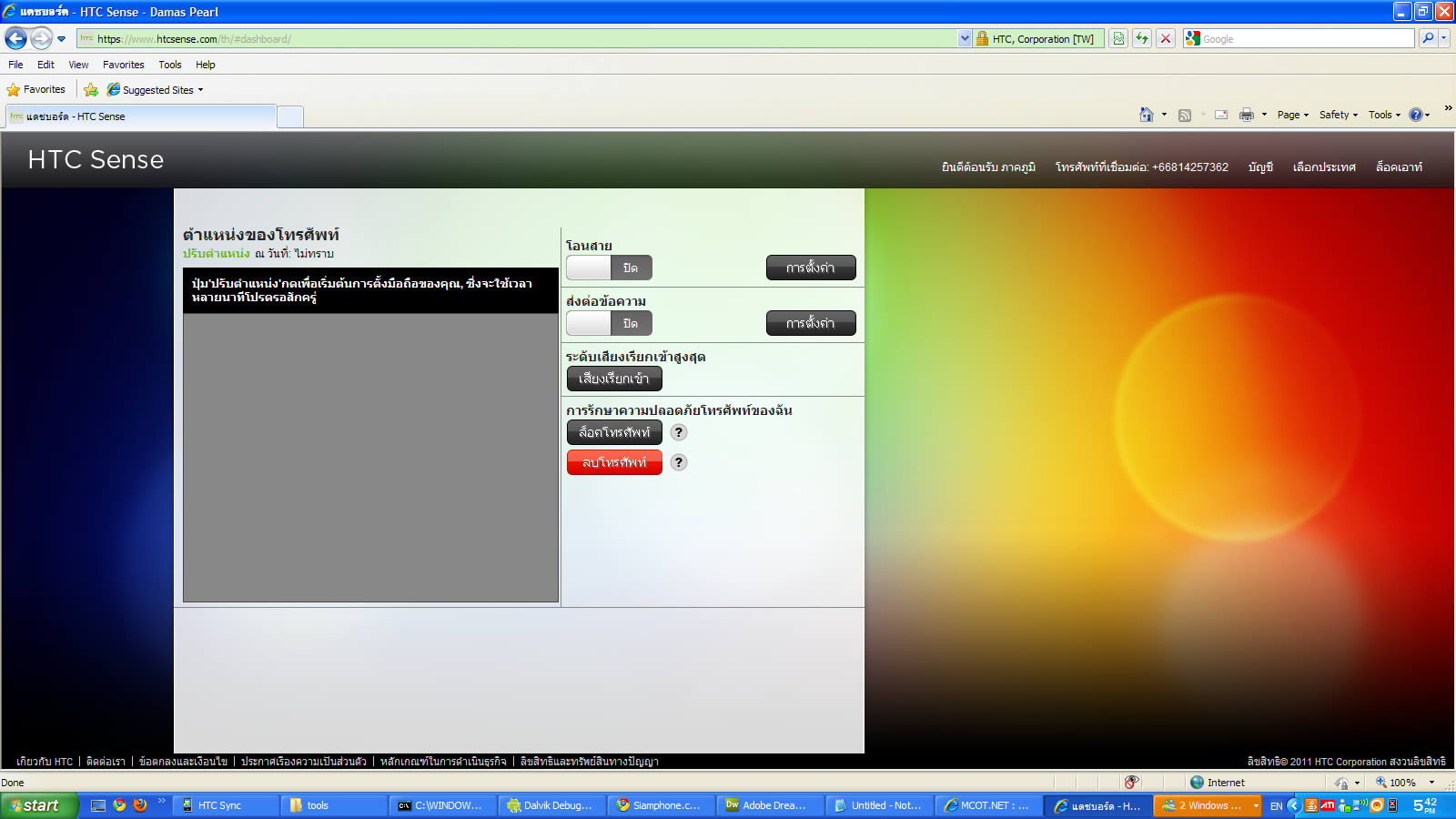Toggle the โอนสาย call forwarding switch

point(609,268)
